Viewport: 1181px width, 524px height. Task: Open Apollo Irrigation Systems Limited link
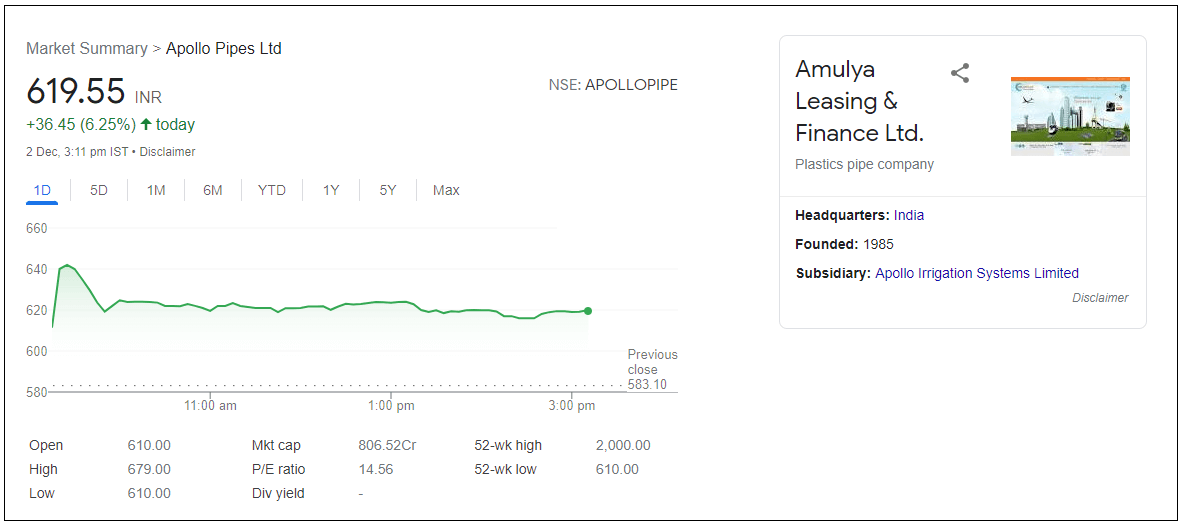(x=977, y=273)
